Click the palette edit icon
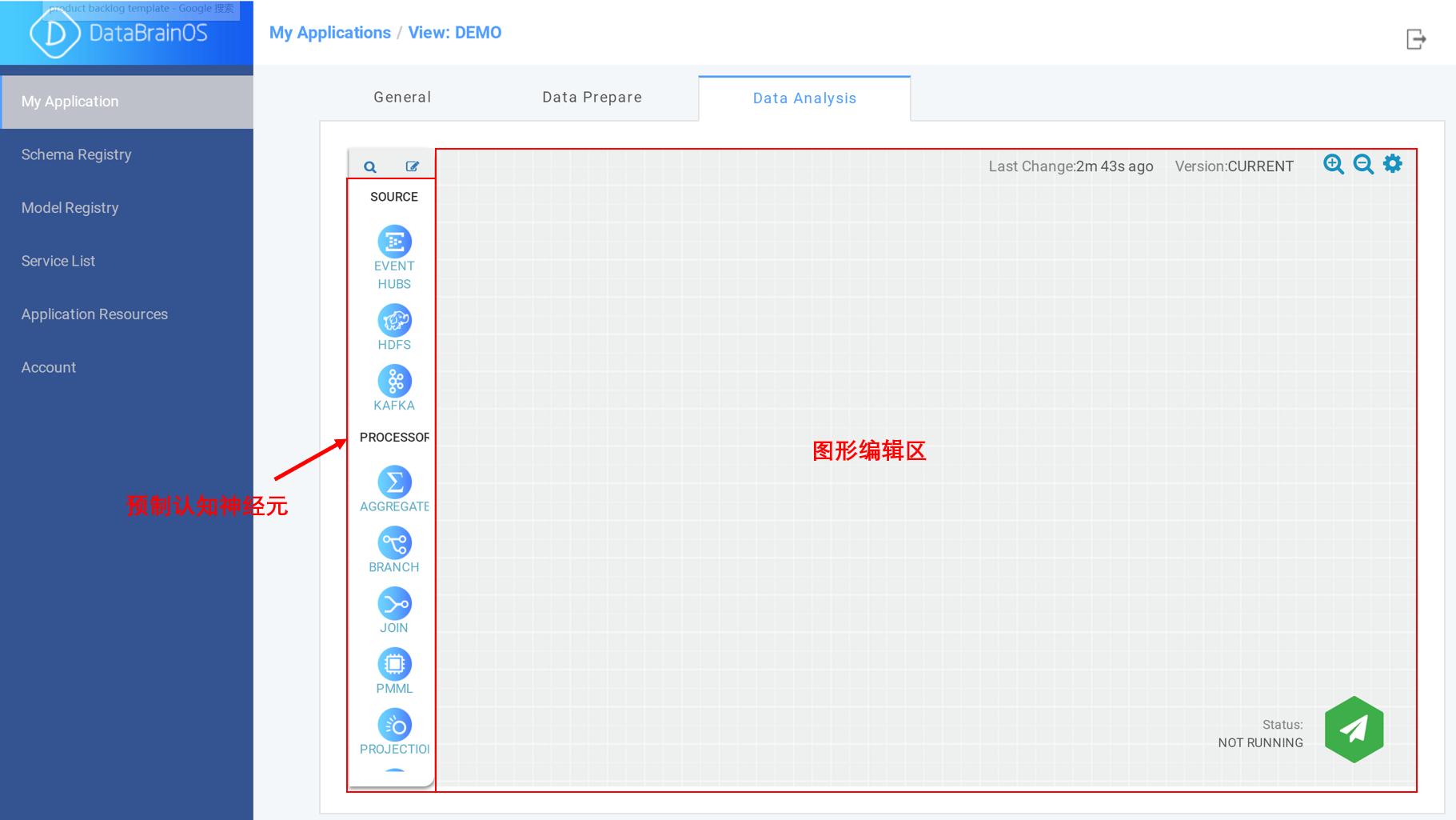Viewport: 1456px width, 820px height. click(x=412, y=166)
